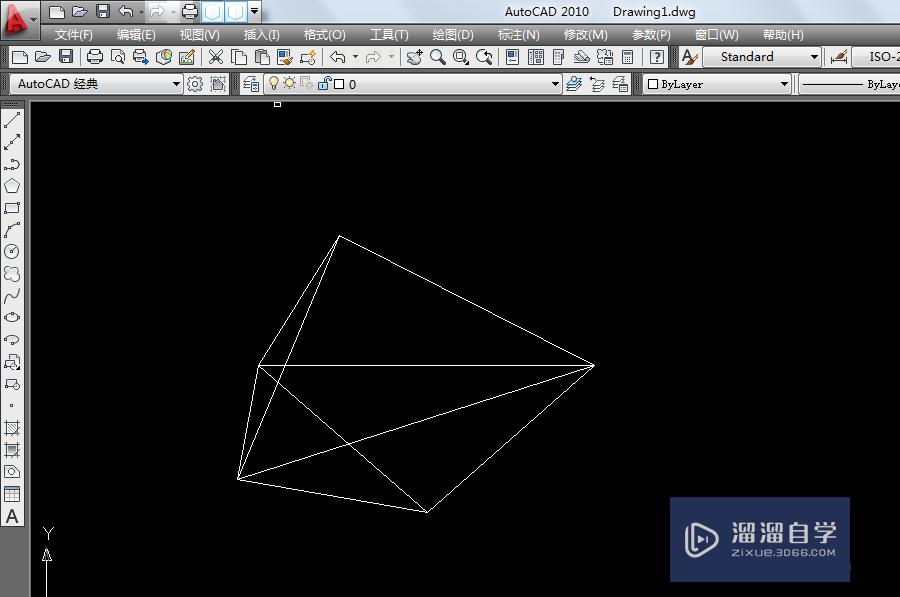Image resolution: width=900 pixels, height=597 pixels.
Task: Select the Table tool
Action: click(12, 494)
